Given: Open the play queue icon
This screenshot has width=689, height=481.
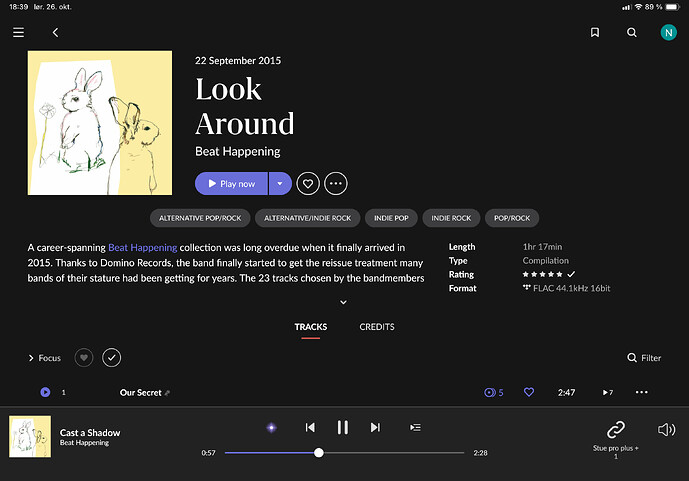Looking at the screenshot, I should pos(415,427).
